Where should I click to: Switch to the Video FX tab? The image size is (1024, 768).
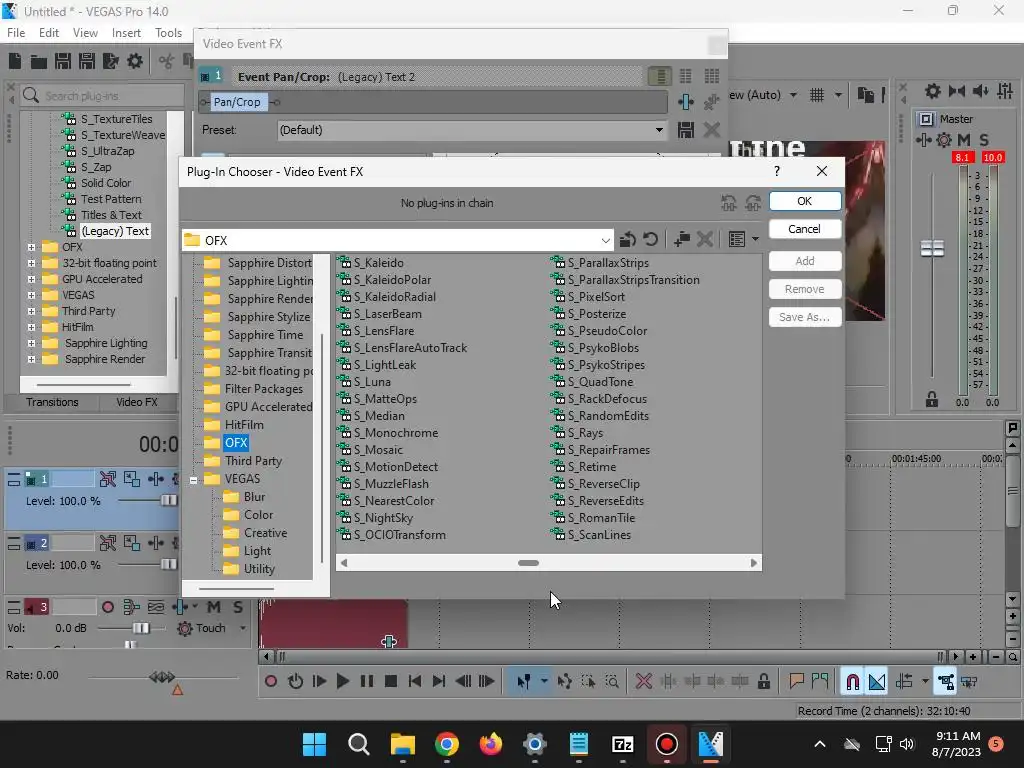coord(137,402)
